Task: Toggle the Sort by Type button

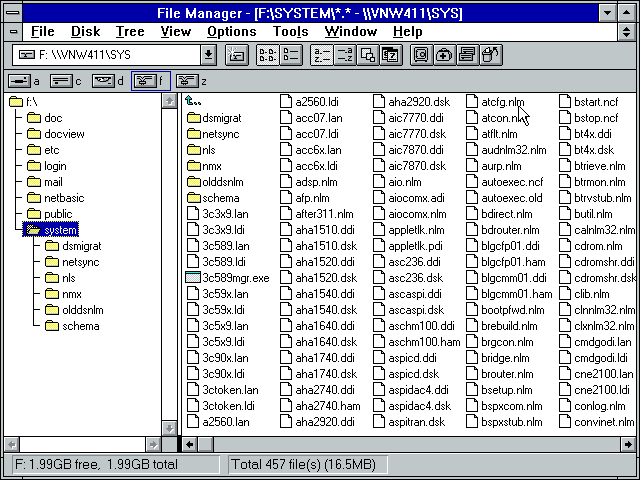Action: 344,55
